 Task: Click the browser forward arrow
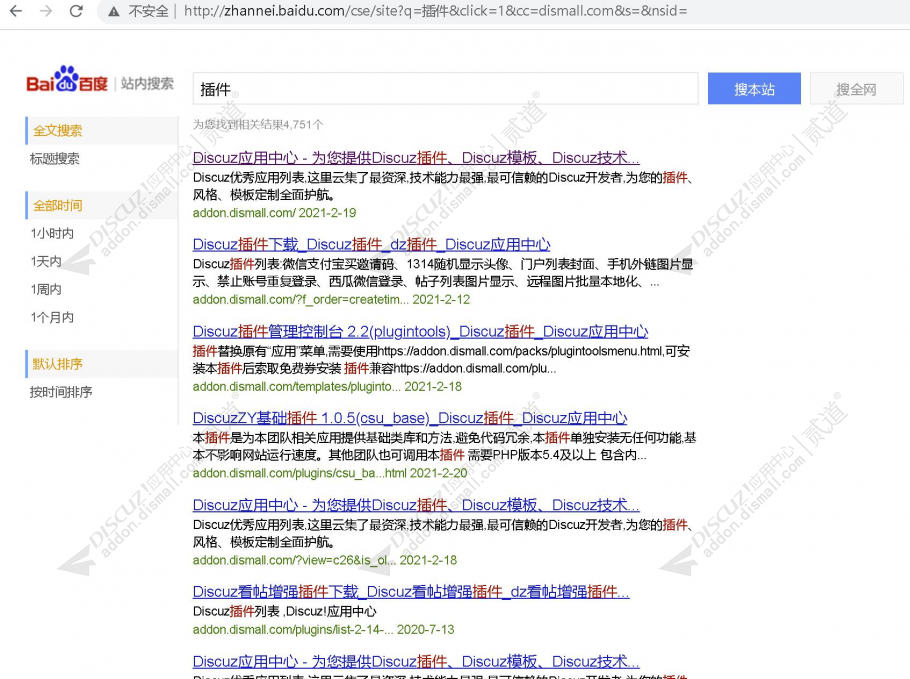[x=46, y=11]
